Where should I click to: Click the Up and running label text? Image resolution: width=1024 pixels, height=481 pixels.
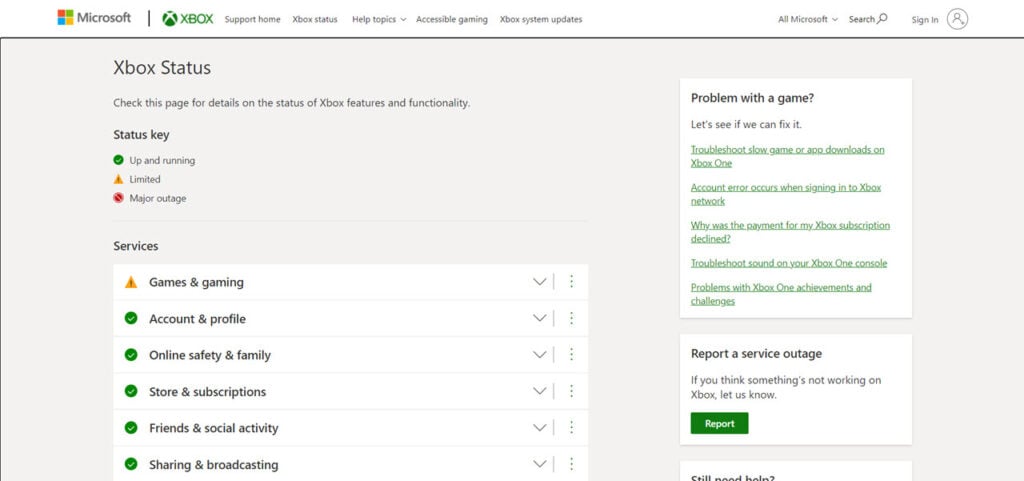[162, 161]
